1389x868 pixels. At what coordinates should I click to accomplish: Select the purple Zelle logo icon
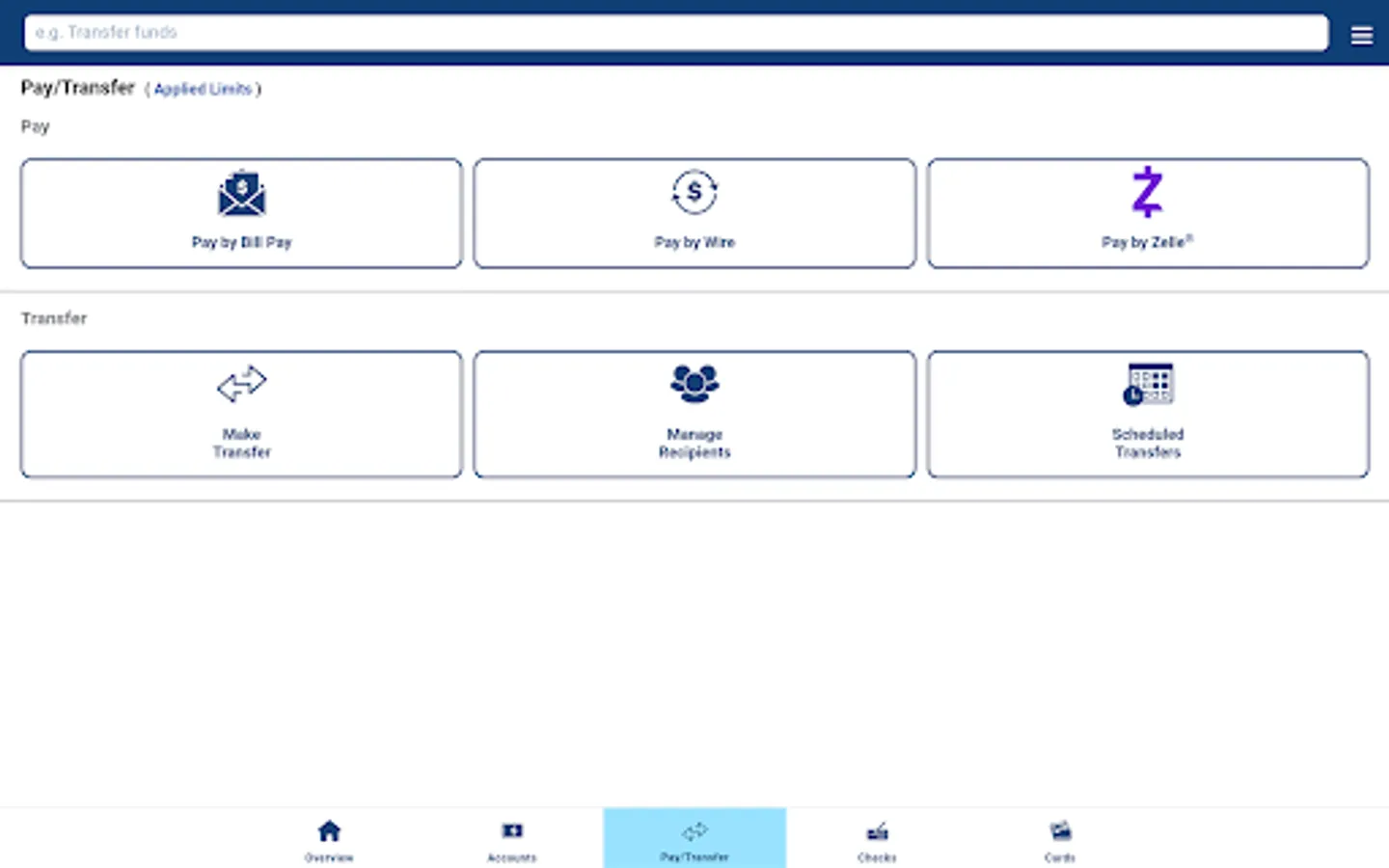tap(1148, 191)
